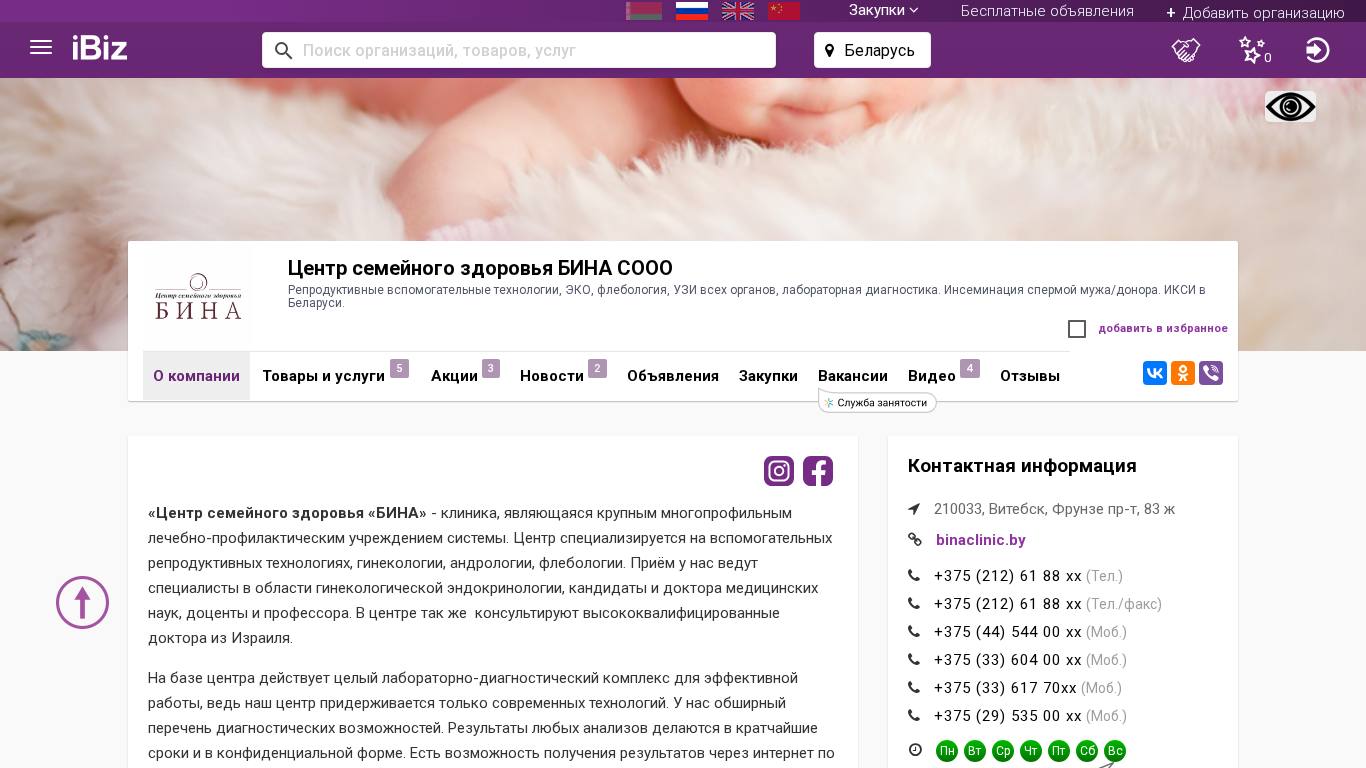This screenshot has height=768, width=1366.
Task: Open the Закупки tab in company menu
Action: coord(768,376)
